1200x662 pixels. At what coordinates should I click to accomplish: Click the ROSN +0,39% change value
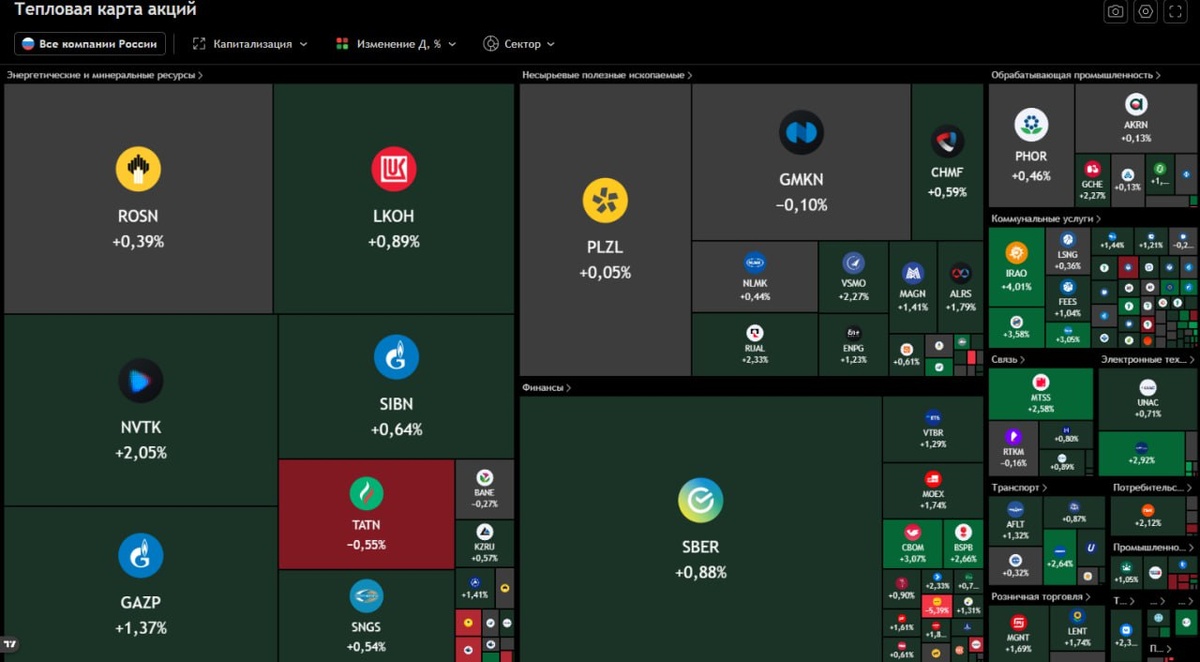tap(138, 241)
